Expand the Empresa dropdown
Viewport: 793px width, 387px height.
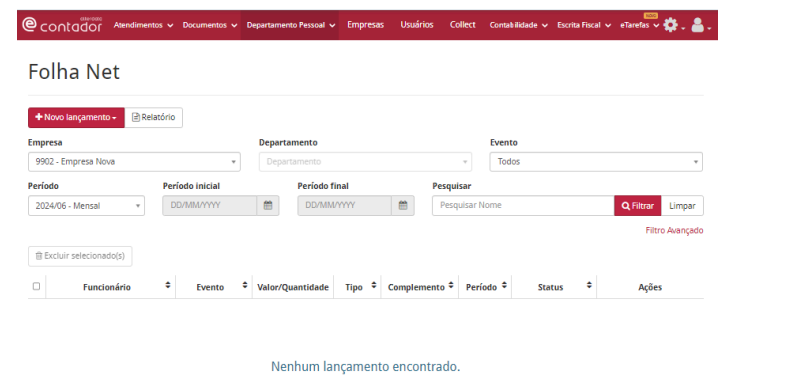coord(134,162)
